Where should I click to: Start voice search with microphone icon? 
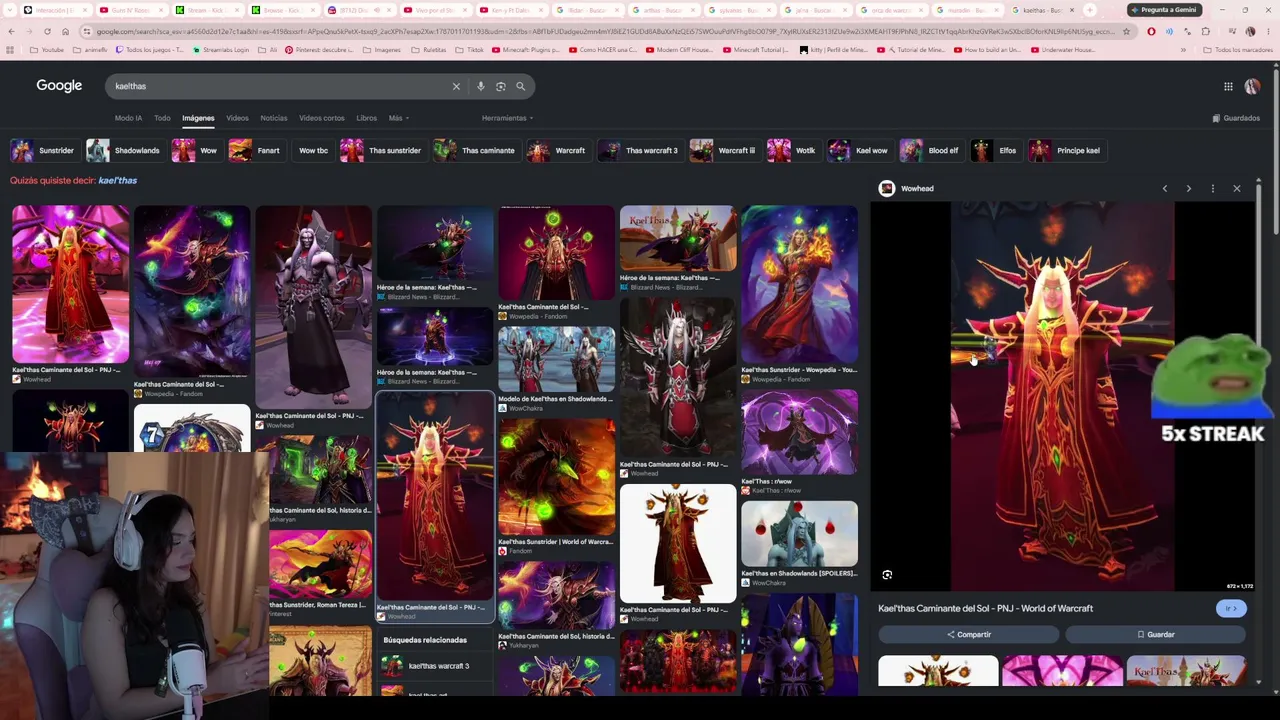(x=480, y=86)
